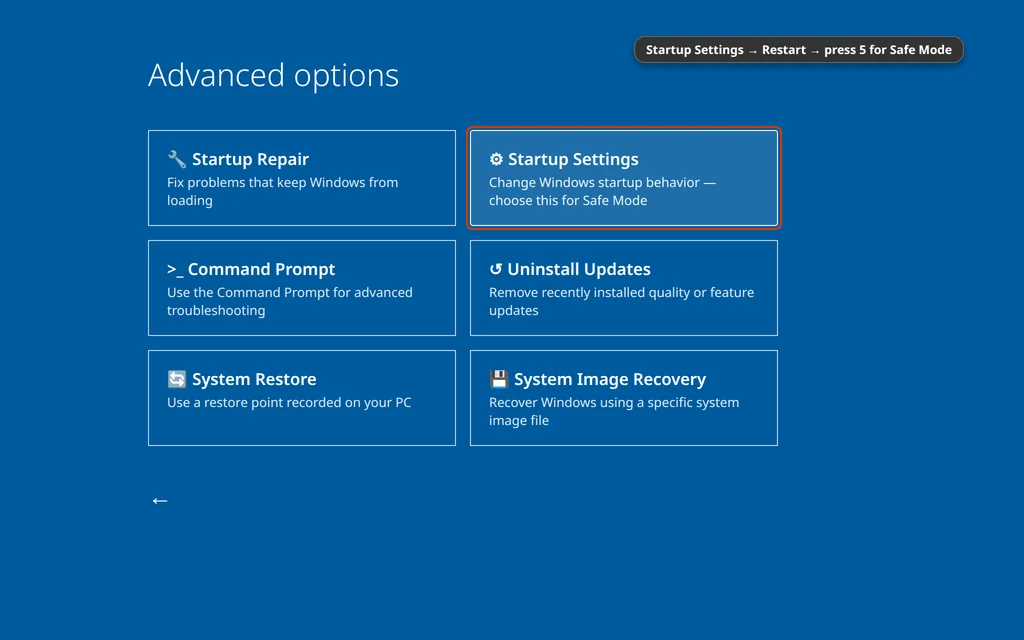Click the gear icon beside Startup Settings

(496, 159)
